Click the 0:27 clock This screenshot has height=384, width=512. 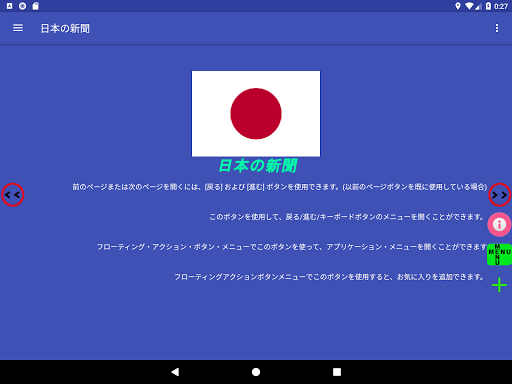(x=501, y=6)
